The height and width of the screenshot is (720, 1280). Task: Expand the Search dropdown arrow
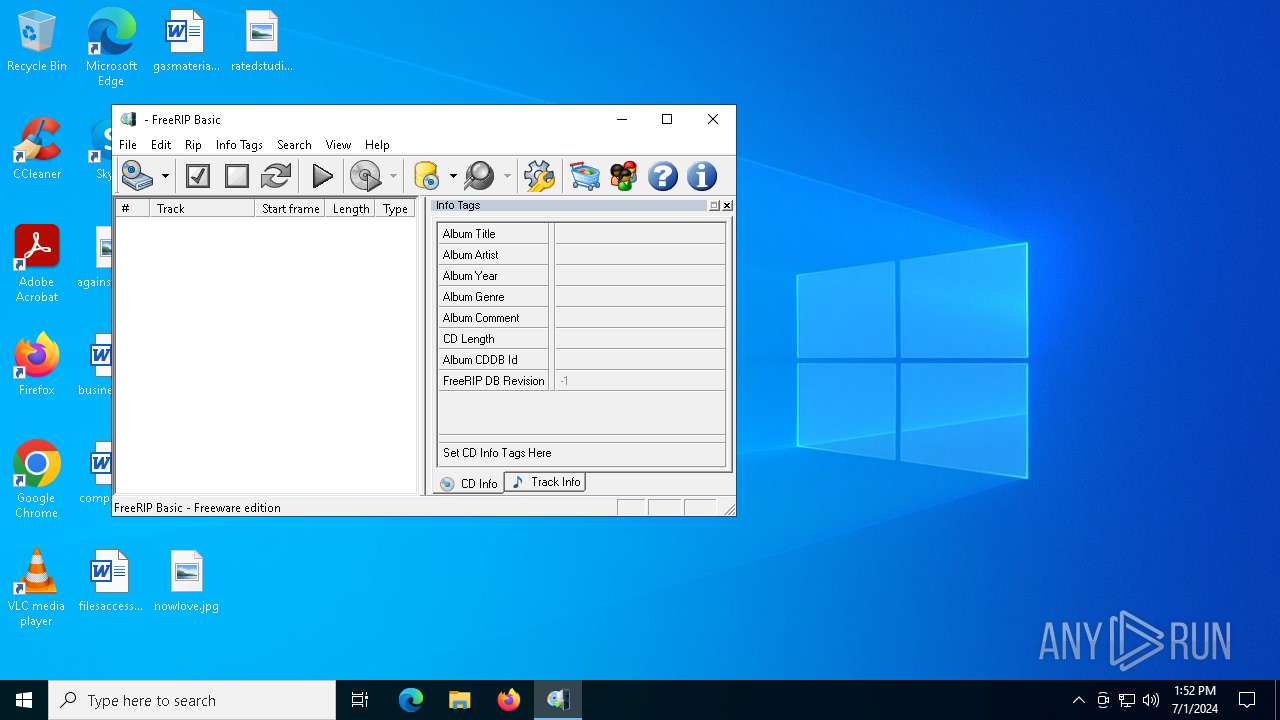click(507, 177)
